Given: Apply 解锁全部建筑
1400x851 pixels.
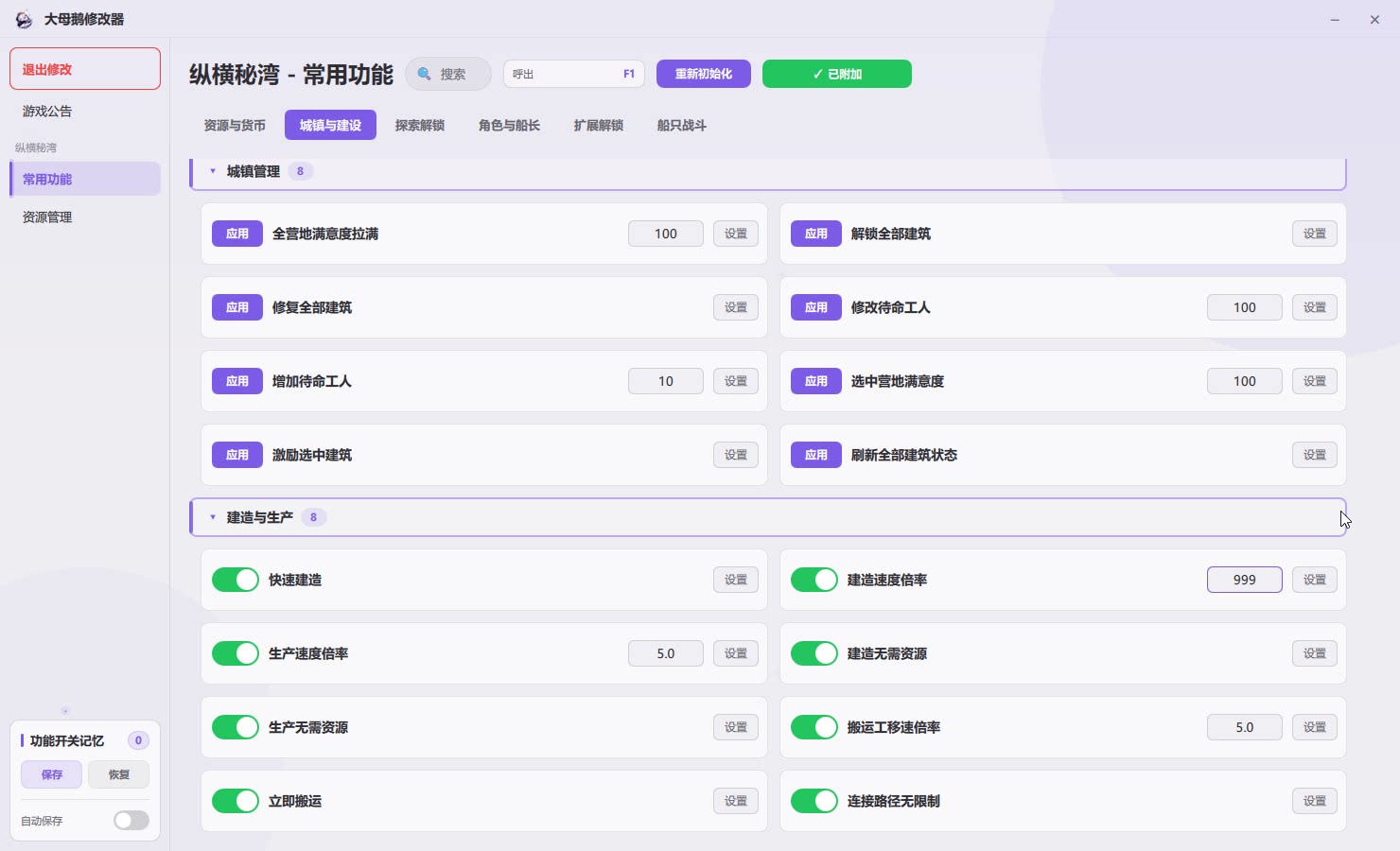Looking at the screenshot, I should [x=816, y=234].
